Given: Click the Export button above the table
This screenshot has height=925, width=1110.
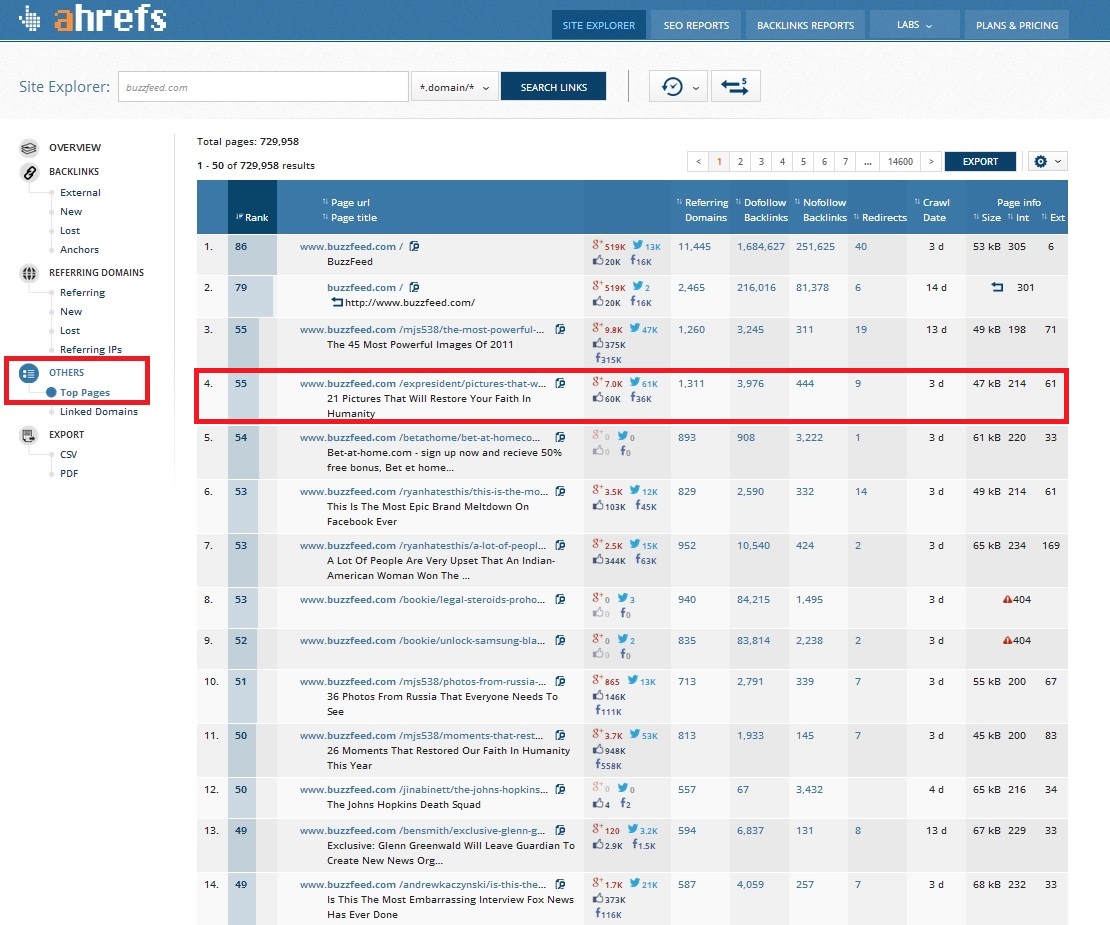Looking at the screenshot, I should [980, 161].
